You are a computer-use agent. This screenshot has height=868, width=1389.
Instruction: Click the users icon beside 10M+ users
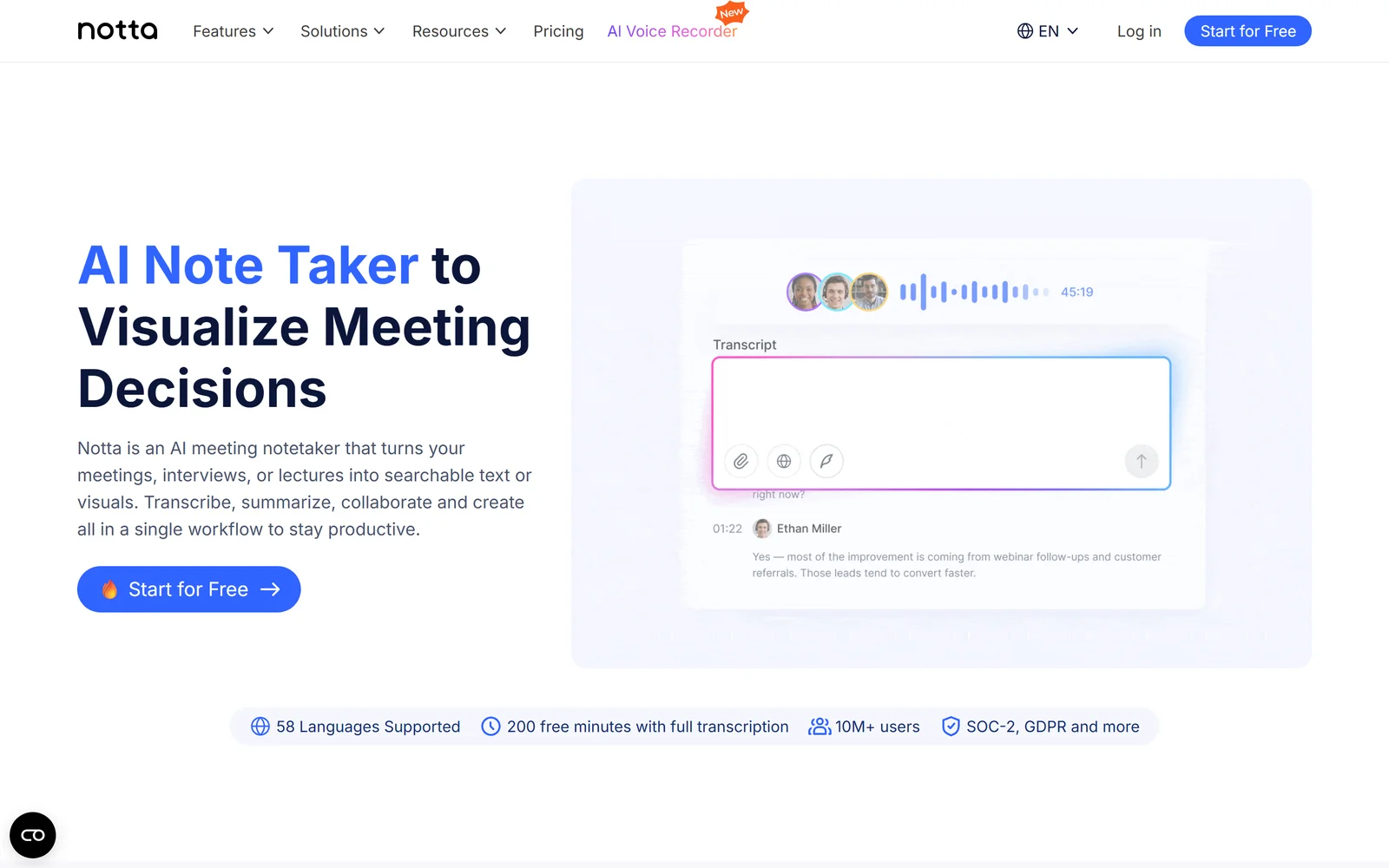[x=820, y=727]
